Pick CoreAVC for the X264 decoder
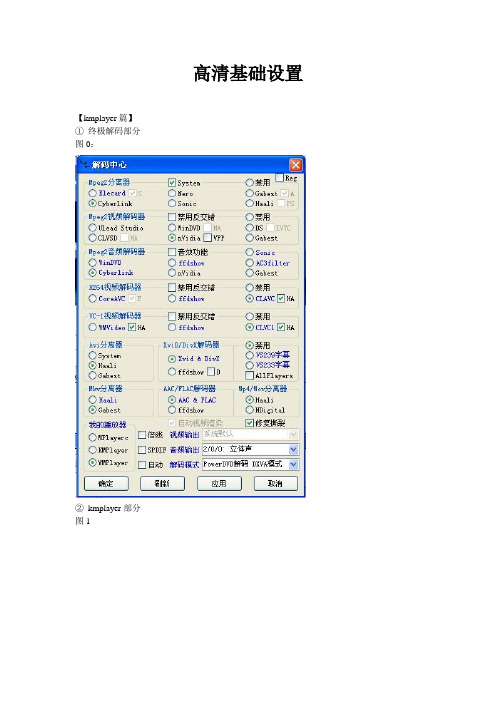 pos(93,298)
